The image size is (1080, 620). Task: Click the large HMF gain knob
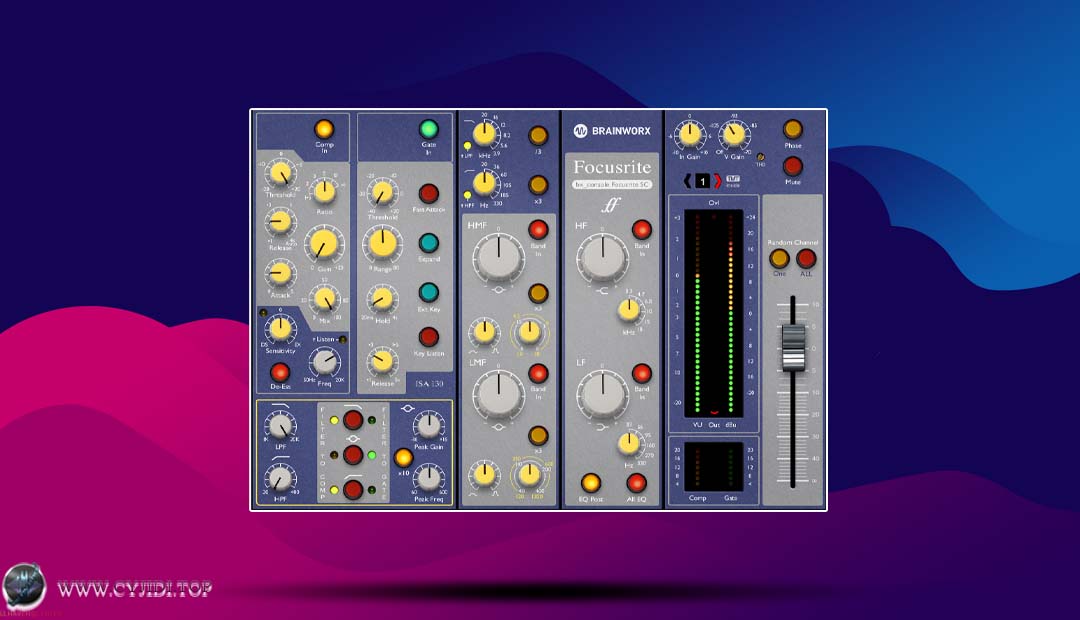[498, 256]
